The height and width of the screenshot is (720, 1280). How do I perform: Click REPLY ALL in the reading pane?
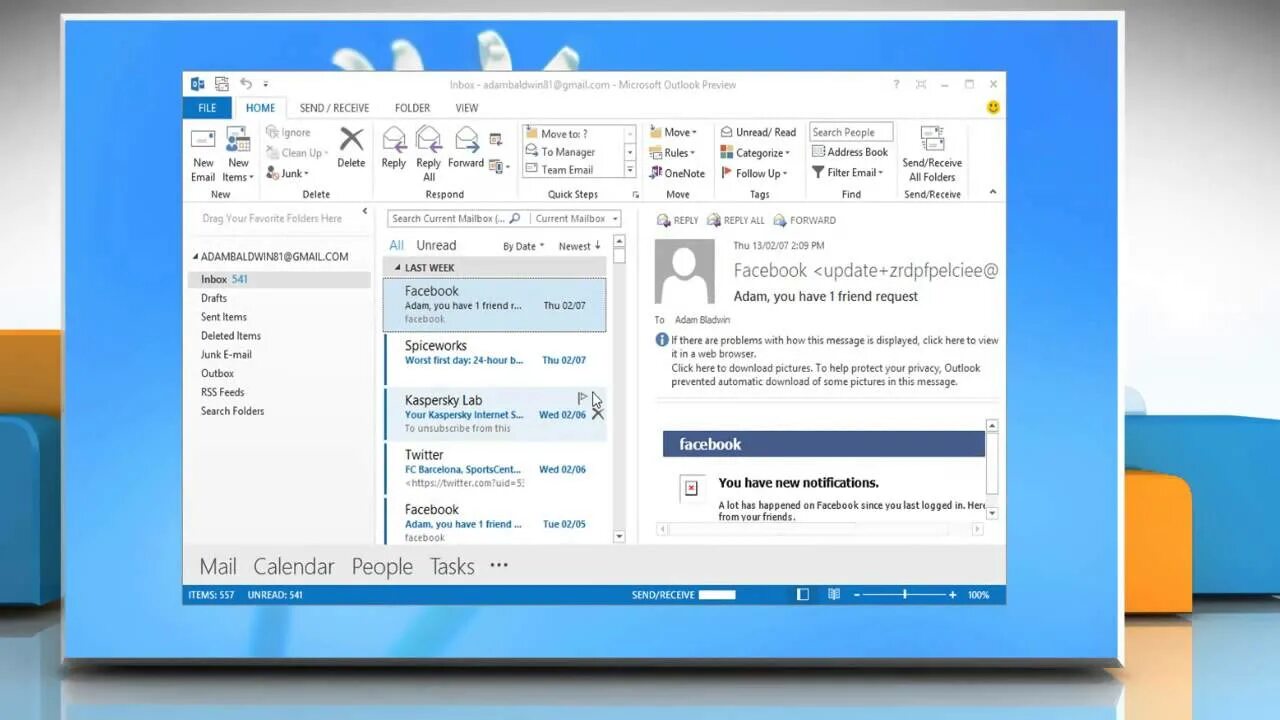tap(735, 220)
